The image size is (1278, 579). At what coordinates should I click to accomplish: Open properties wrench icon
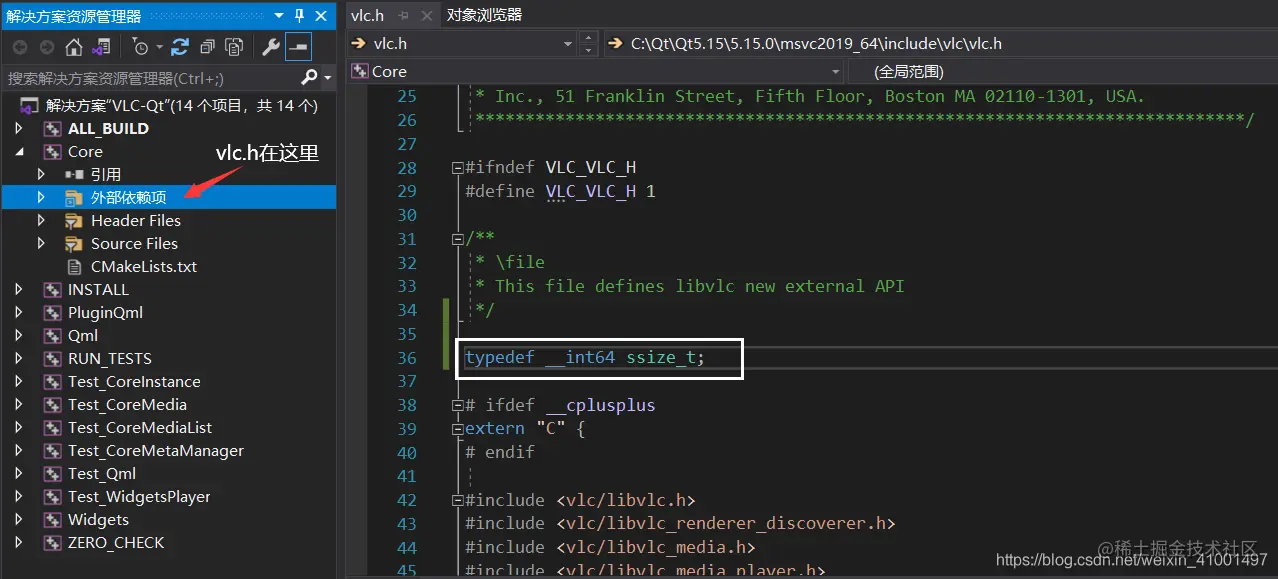[271, 47]
